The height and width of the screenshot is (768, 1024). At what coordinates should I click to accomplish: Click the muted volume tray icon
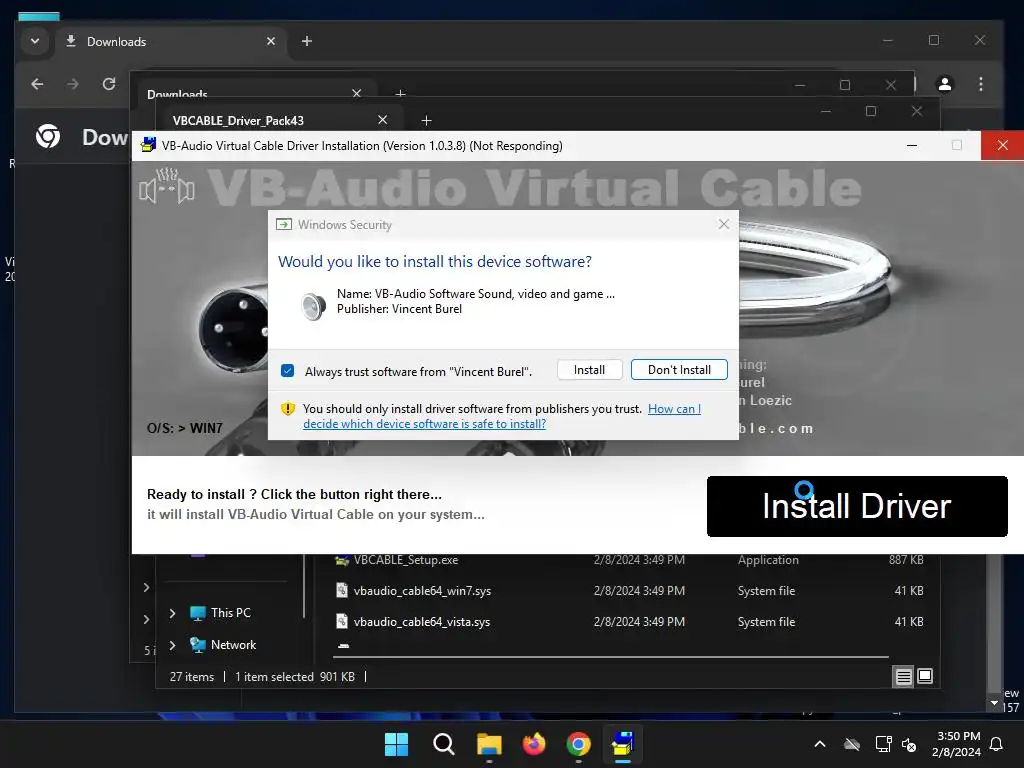(909, 744)
